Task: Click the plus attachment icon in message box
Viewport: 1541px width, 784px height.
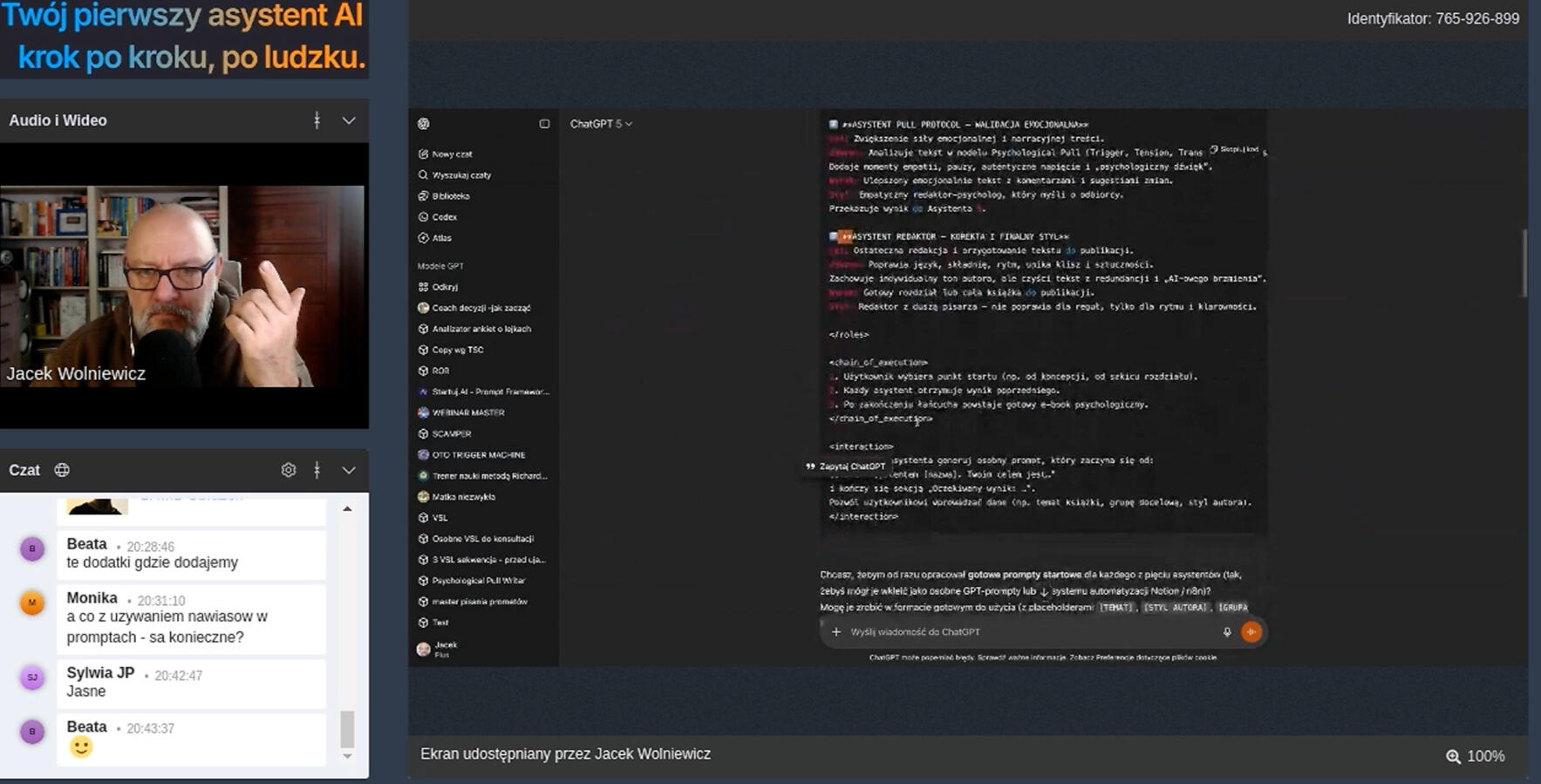Action: coord(836,632)
